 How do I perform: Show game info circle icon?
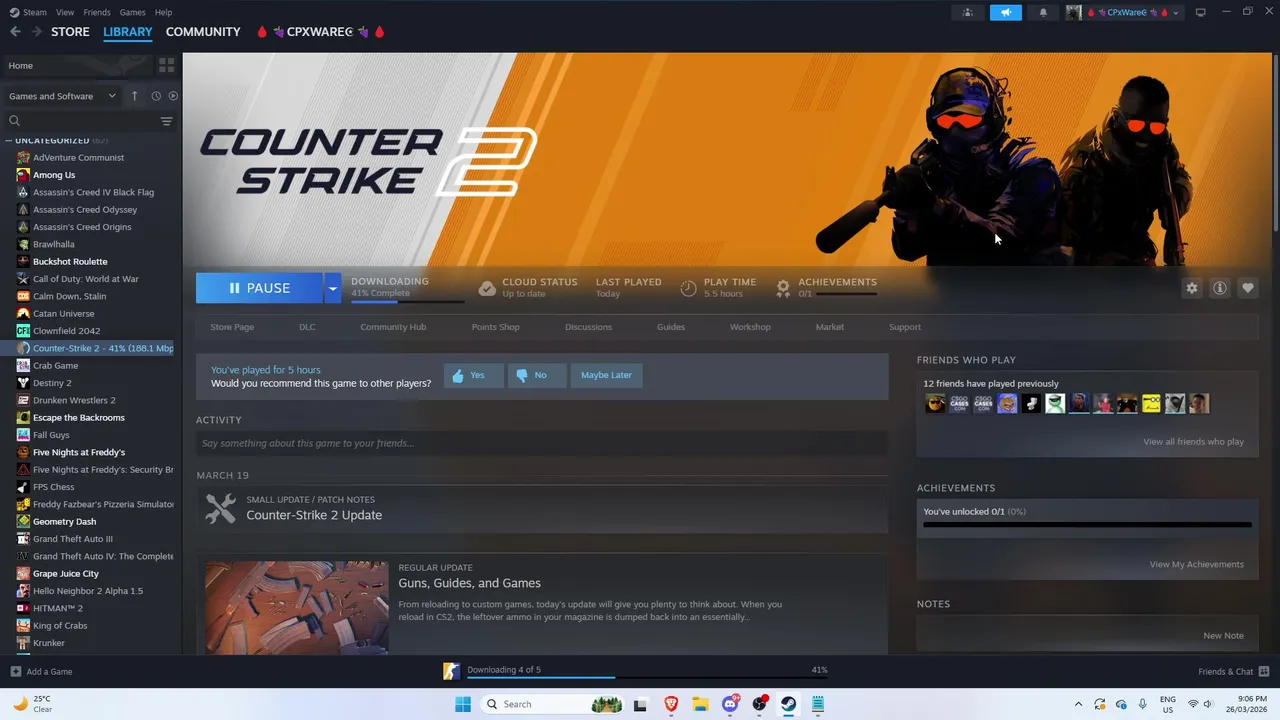[1220, 288]
